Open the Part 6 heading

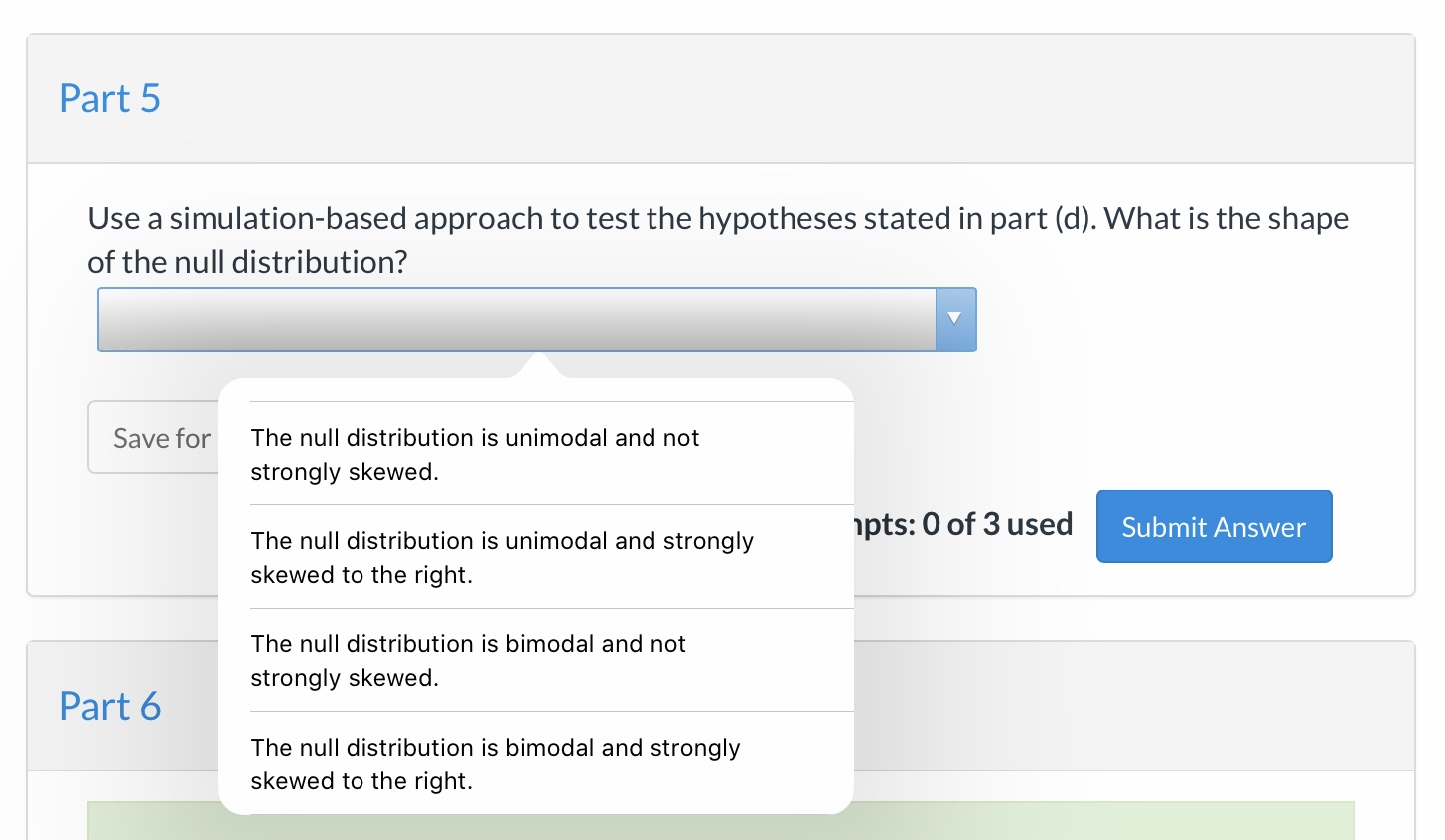109,706
